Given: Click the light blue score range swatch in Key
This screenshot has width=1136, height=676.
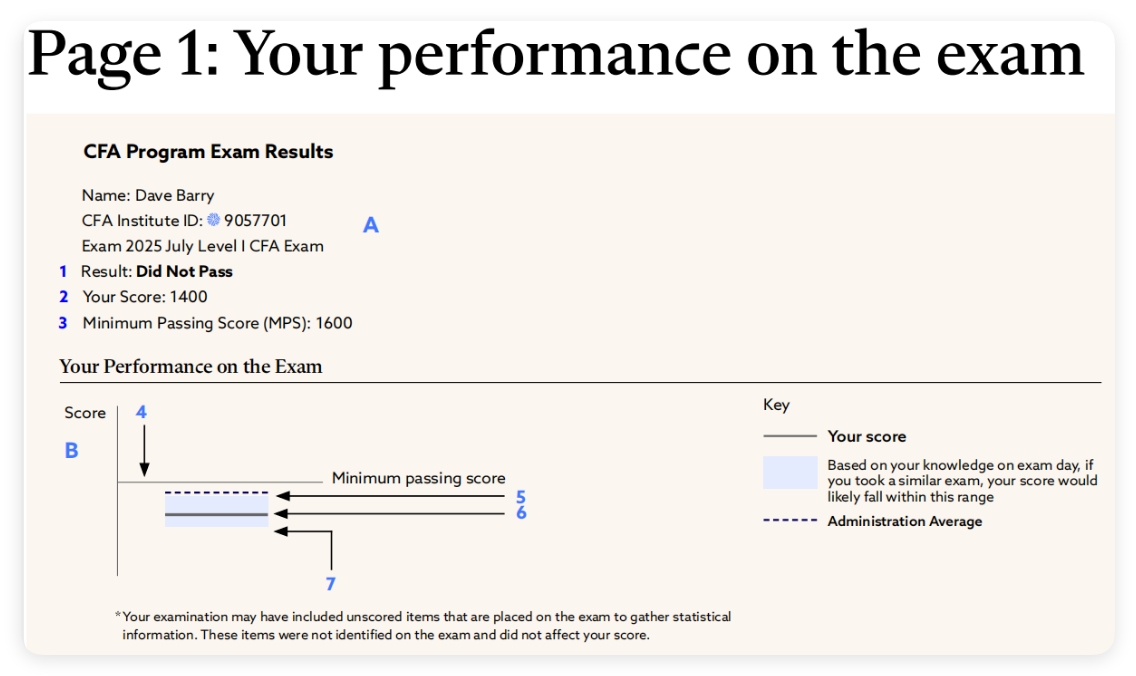Looking at the screenshot, I should coord(790,473).
